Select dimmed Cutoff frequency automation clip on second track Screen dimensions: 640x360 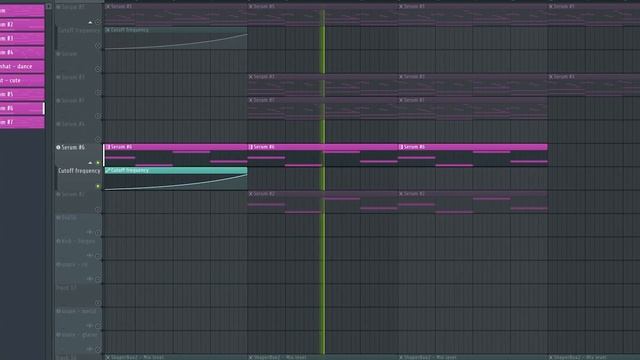pos(176,38)
